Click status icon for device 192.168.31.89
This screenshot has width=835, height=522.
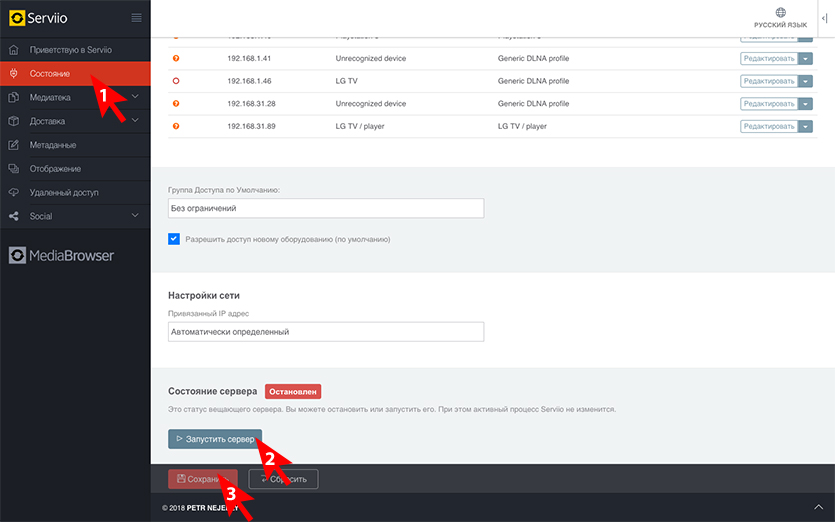coord(176,126)
